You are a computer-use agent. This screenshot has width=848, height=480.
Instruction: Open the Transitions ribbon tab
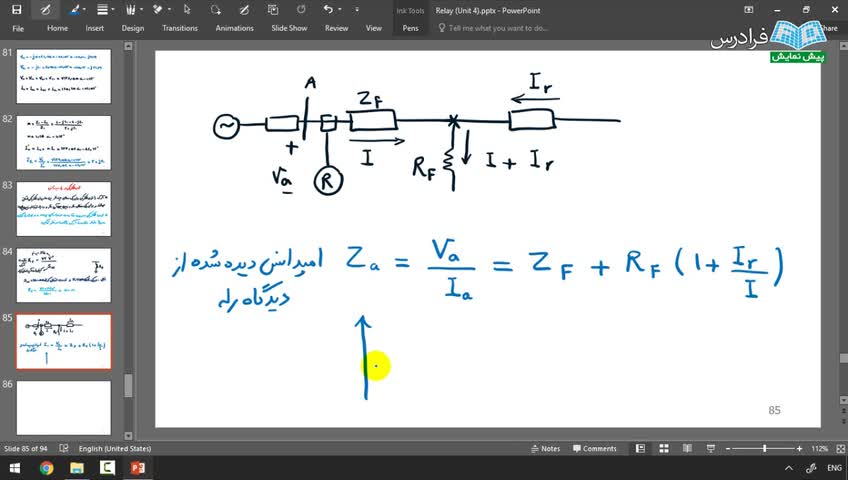(x=180, y=28)
